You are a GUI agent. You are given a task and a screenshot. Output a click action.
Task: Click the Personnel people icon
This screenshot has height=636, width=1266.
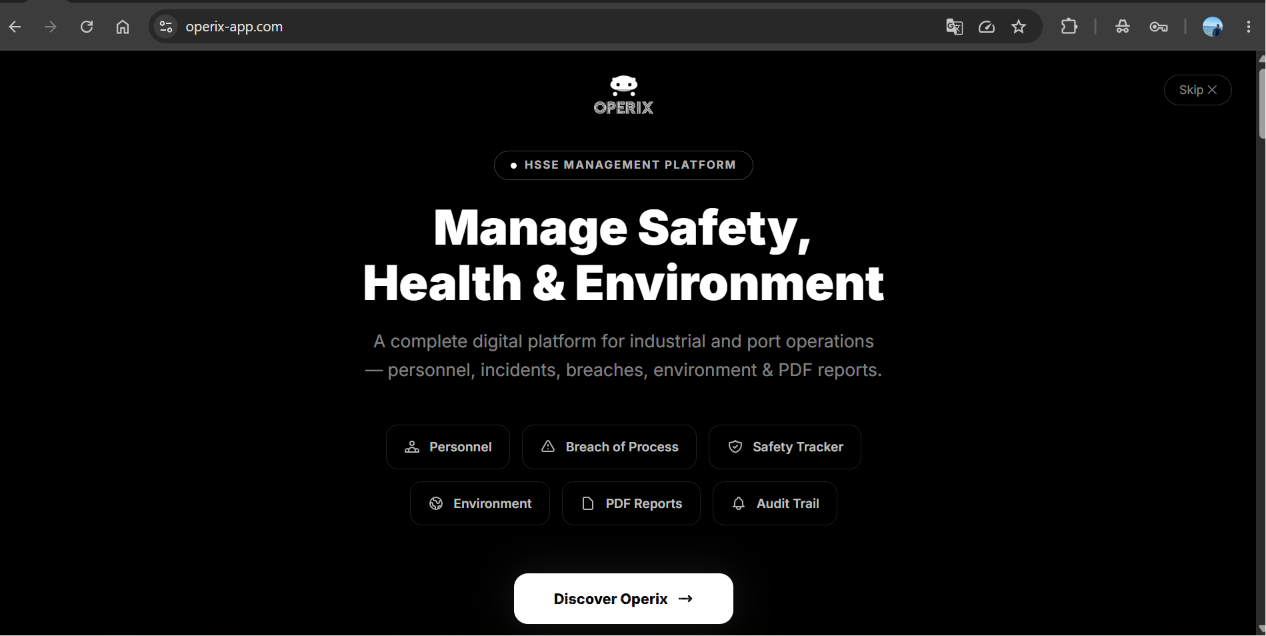pos(412,447)
